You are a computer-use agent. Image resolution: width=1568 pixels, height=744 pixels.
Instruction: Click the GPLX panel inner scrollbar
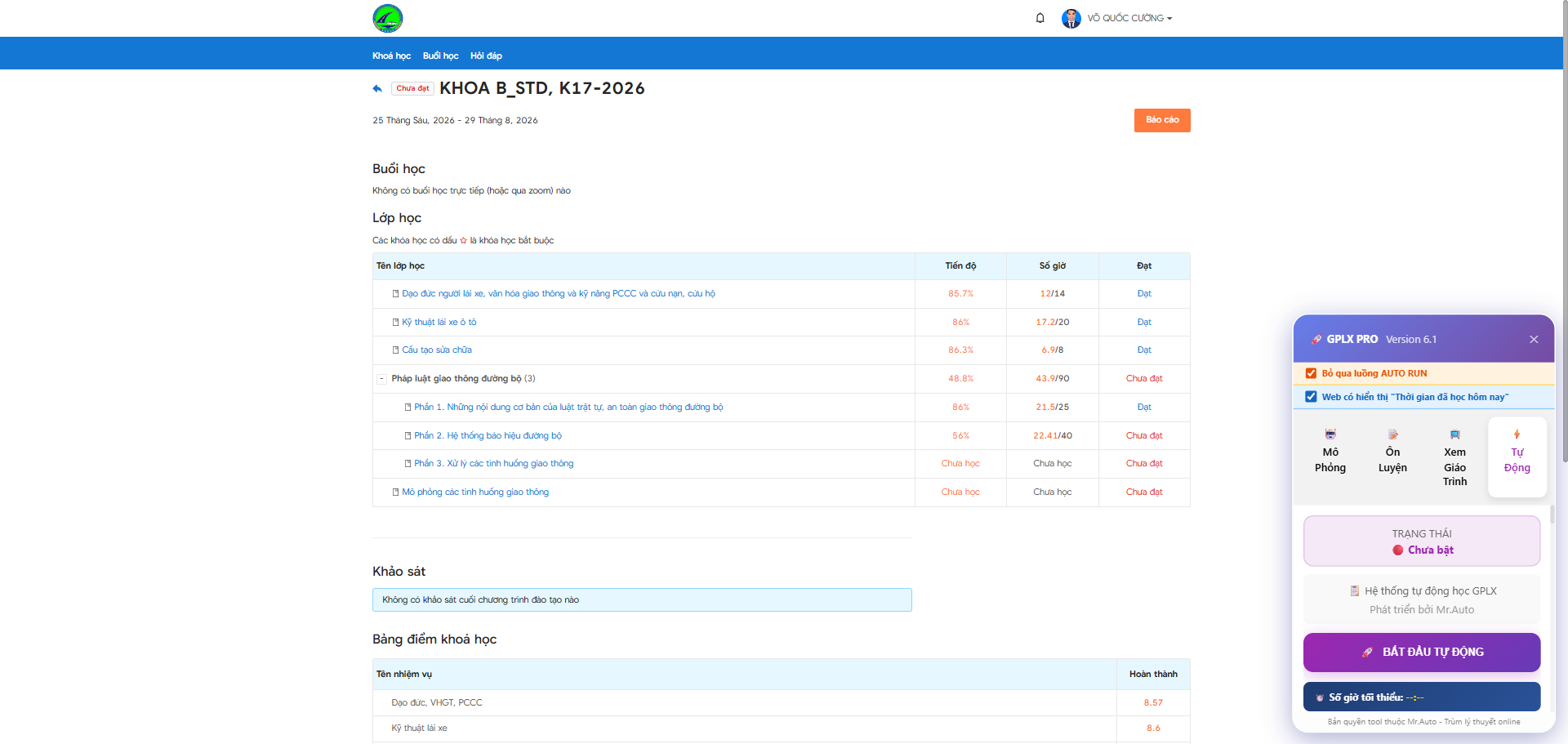1552,515
